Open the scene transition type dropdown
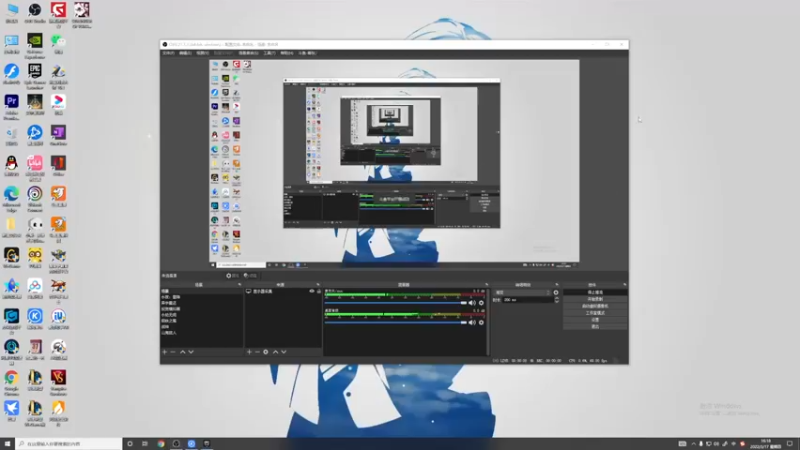The height and width of the screenshot is (450, 800). click(522, 292)
